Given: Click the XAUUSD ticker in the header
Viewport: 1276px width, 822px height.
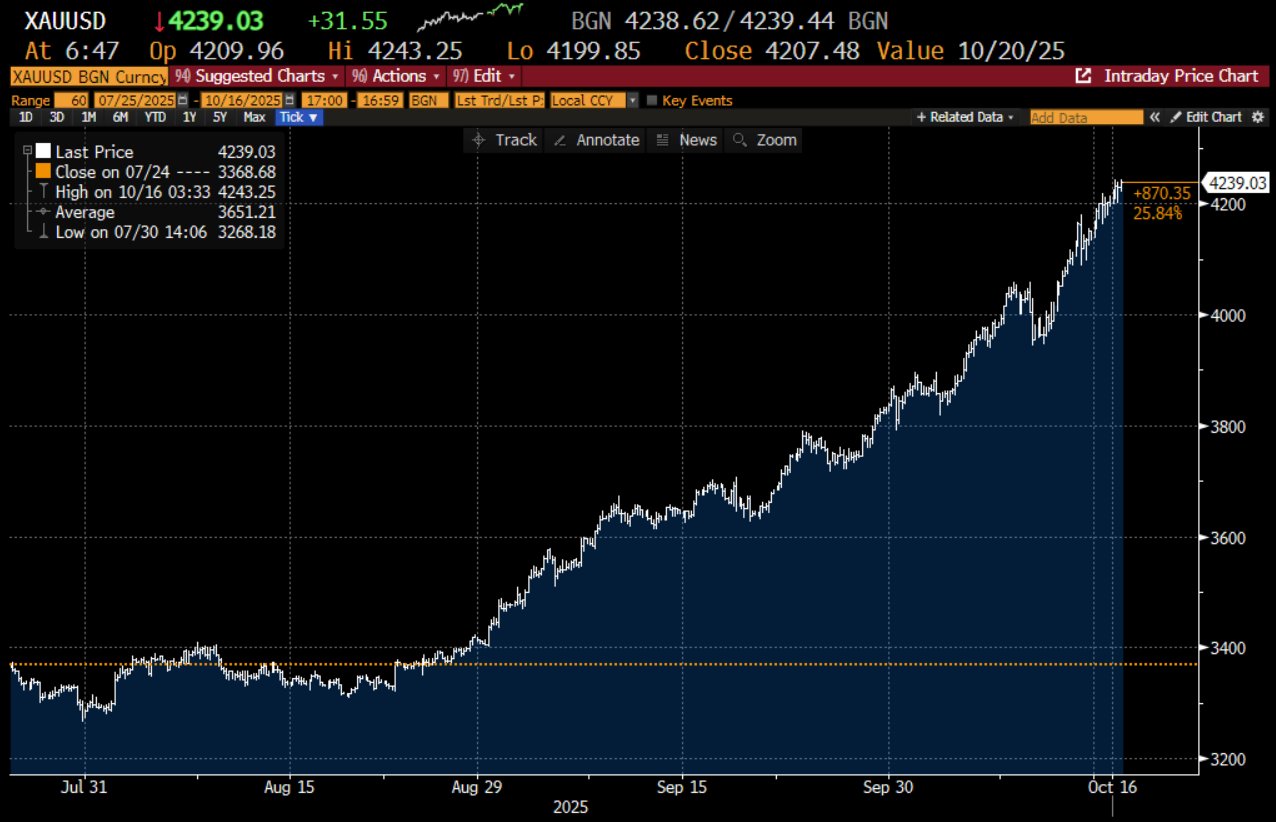Looking at the screenshot, I should tap(66, 21).
